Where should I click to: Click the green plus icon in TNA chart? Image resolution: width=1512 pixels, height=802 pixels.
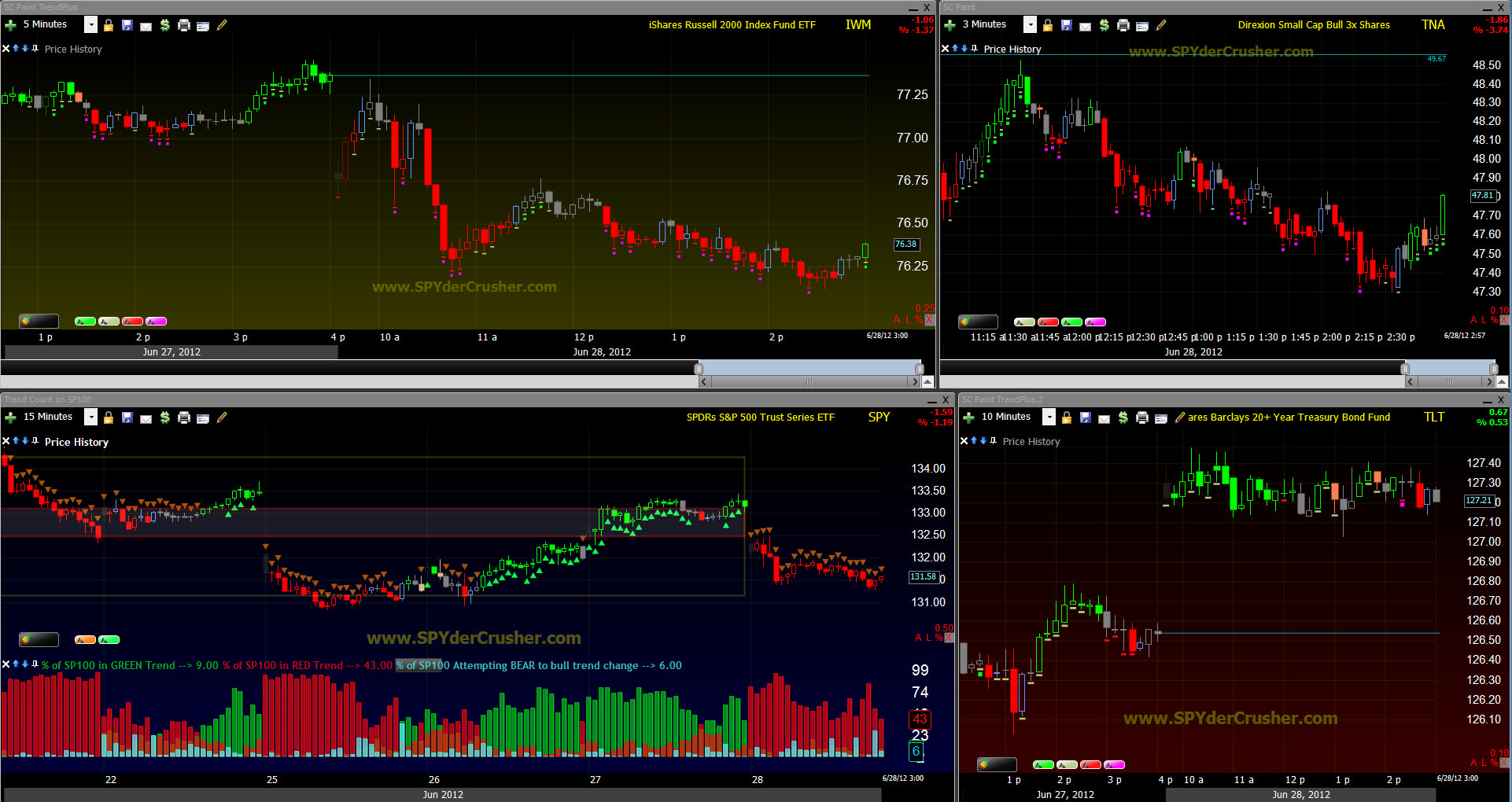coord(950,25)
